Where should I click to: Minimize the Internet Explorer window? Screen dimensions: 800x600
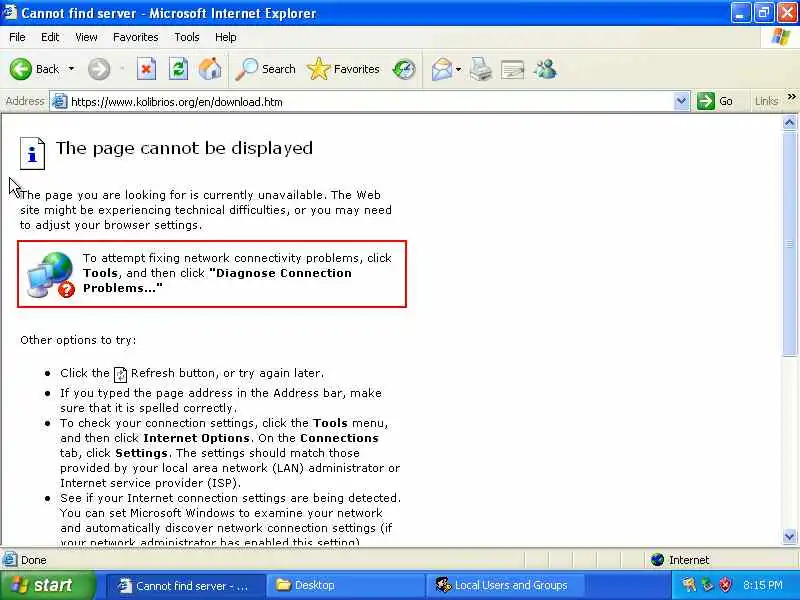740,13
